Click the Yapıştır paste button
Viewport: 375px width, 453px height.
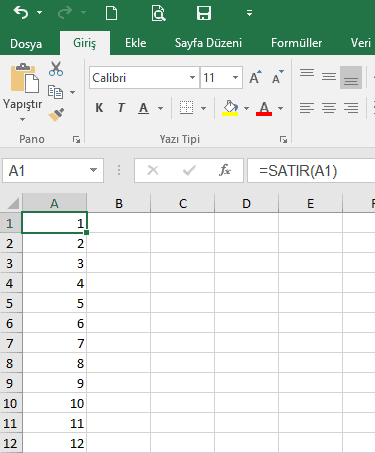23,92
